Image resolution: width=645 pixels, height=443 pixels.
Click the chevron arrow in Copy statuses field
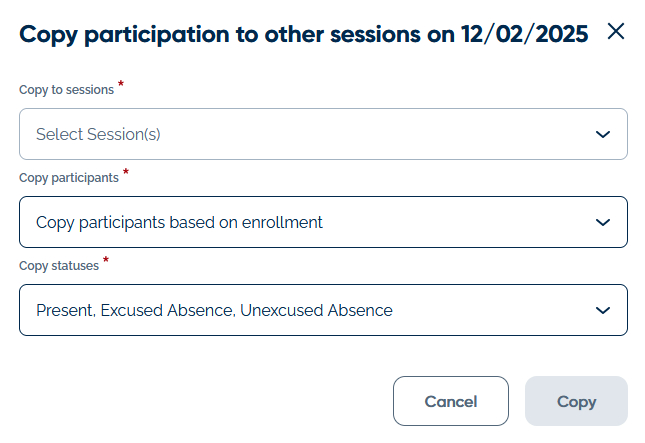pyautogui.click(x=602, y=310)
